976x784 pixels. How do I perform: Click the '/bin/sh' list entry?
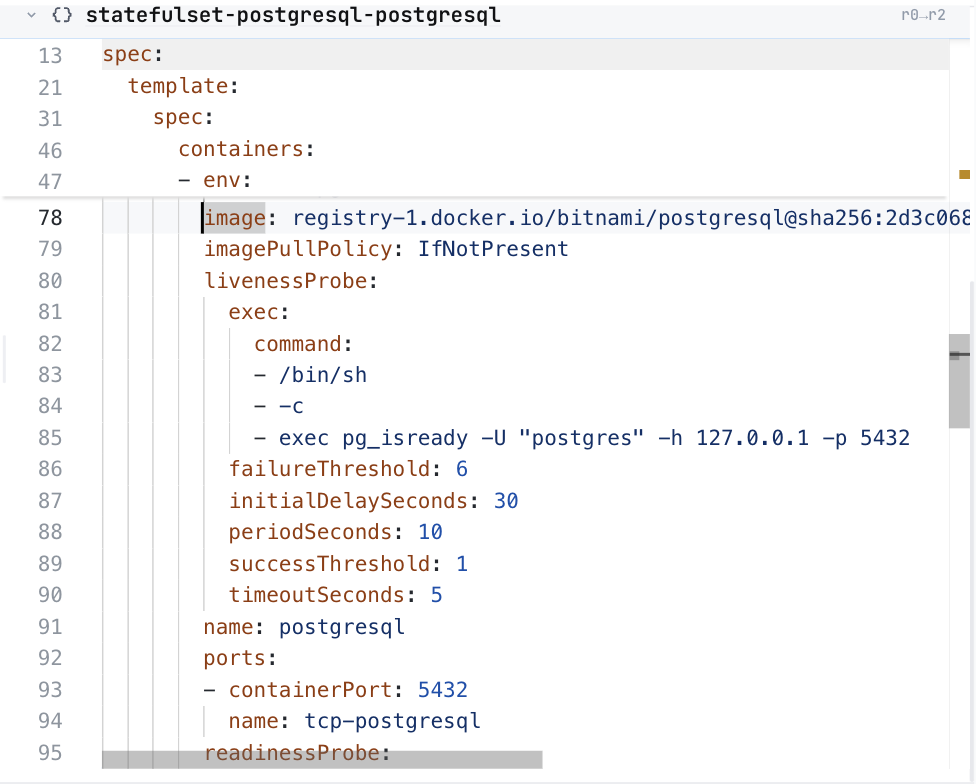point(322,375)
